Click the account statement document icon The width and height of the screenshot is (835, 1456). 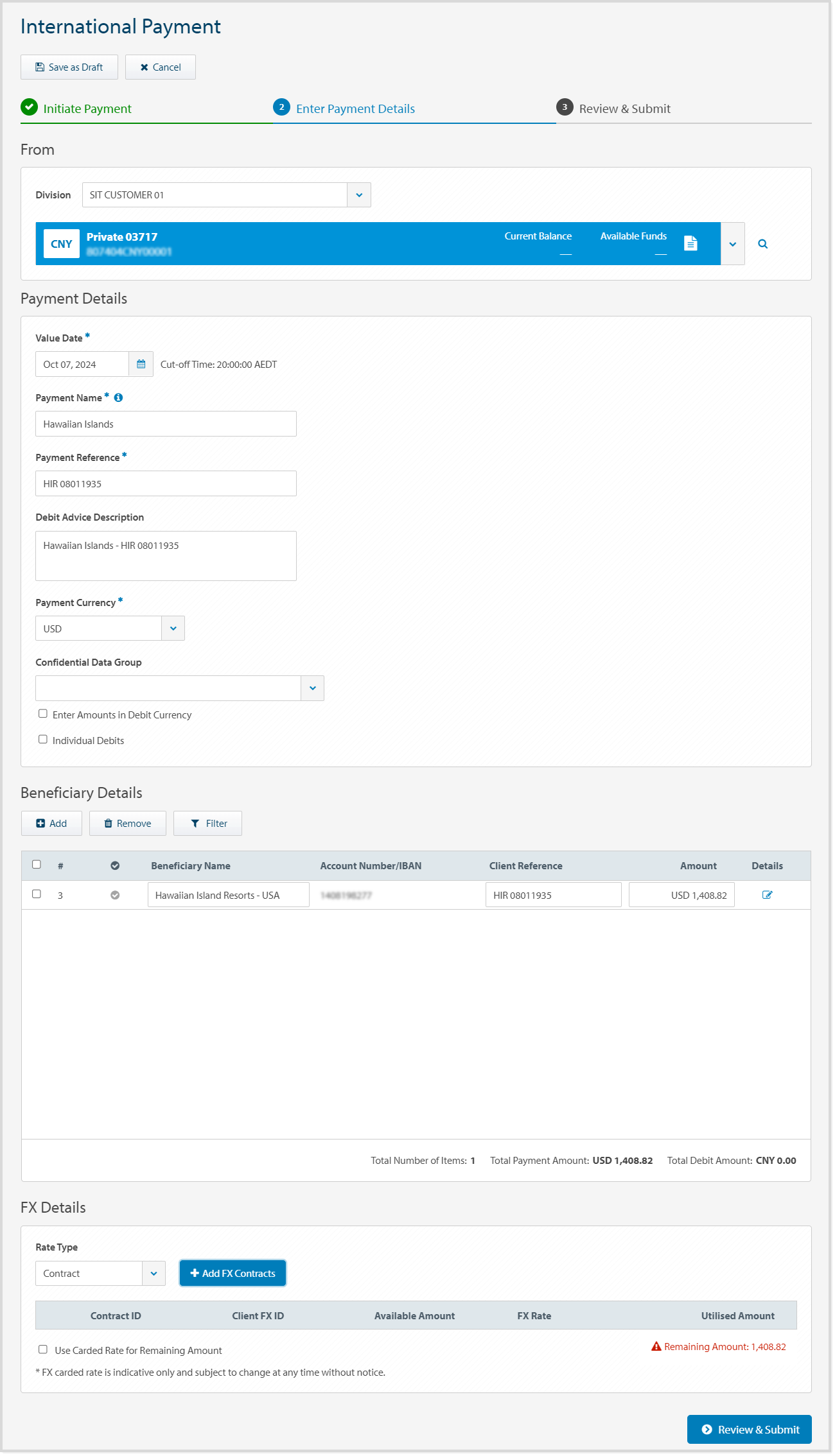click(x=690, y=243)
